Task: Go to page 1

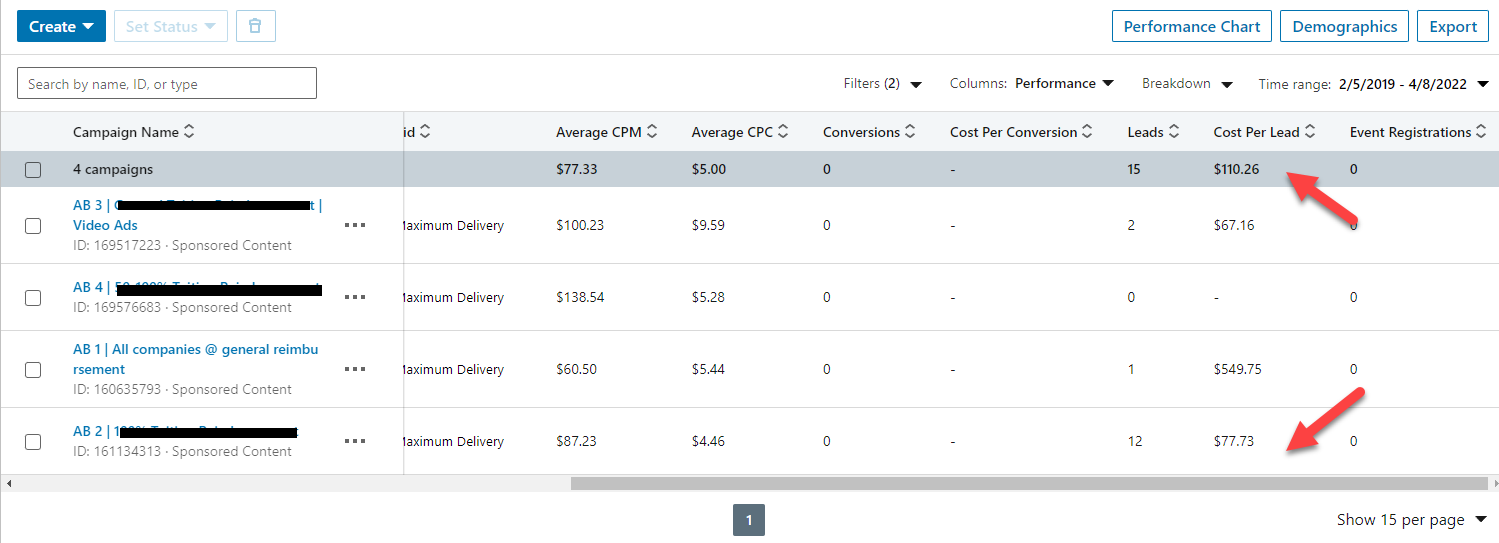Action: click(749, 520)
